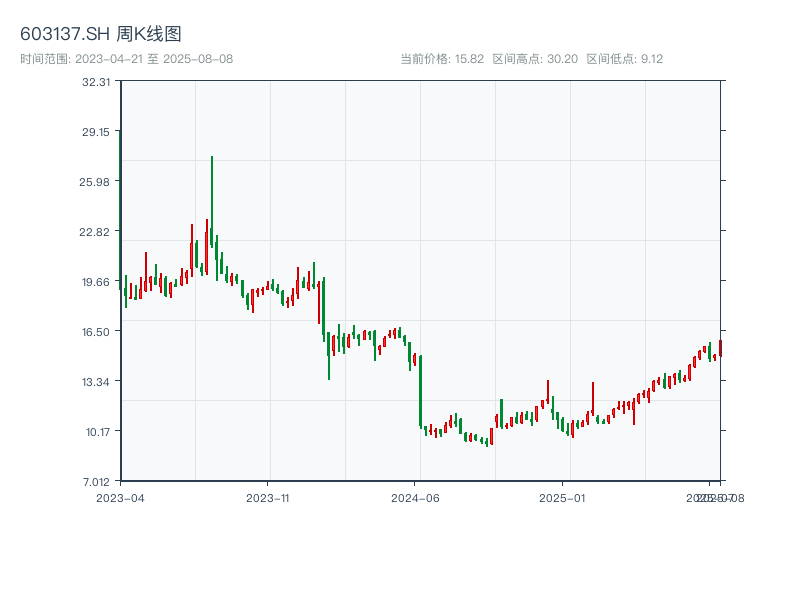
Task: Click the 2024-06 x-axis date label
Action: point(415,497)
